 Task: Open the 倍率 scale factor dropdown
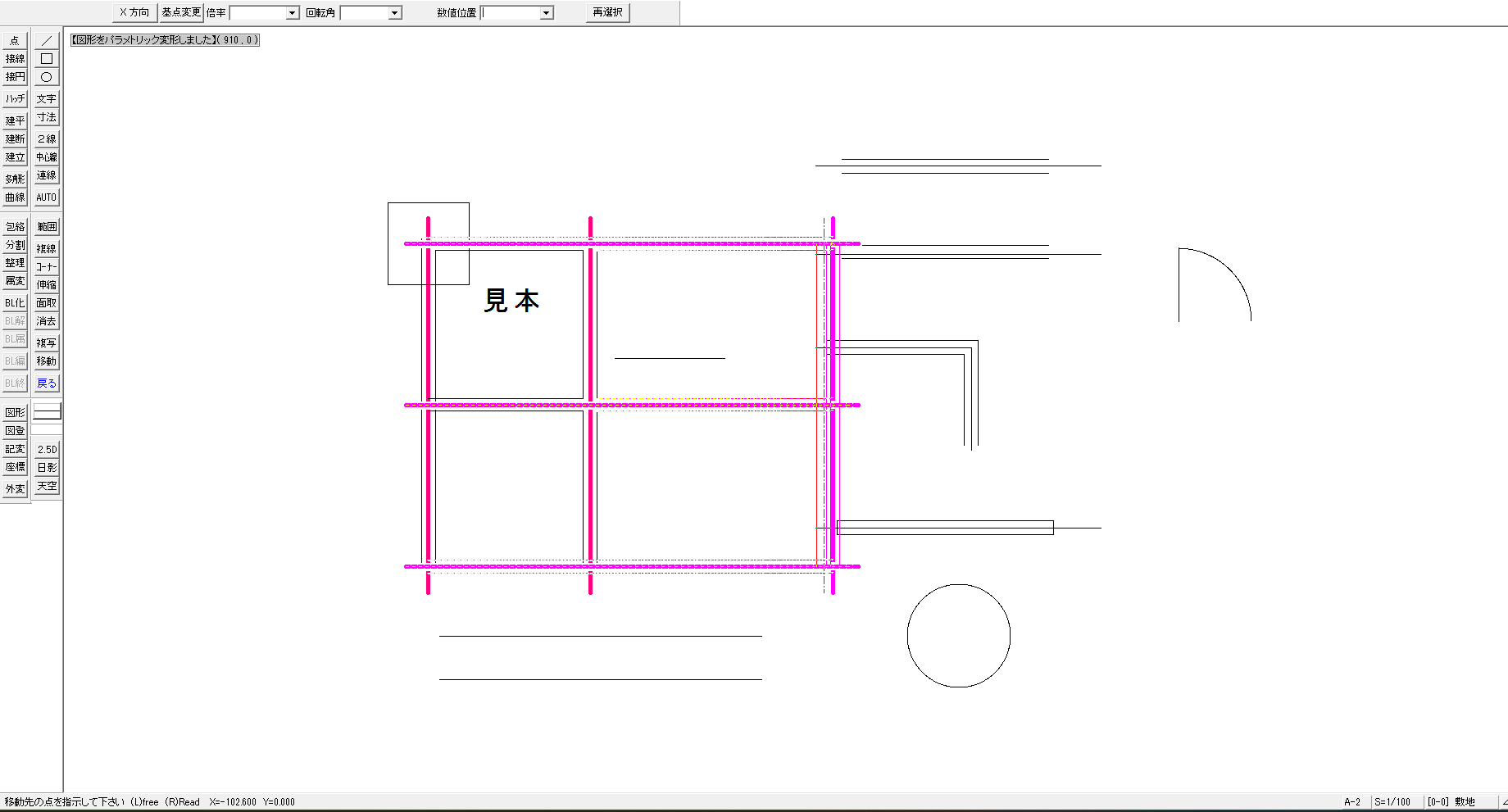pos(293,13)
